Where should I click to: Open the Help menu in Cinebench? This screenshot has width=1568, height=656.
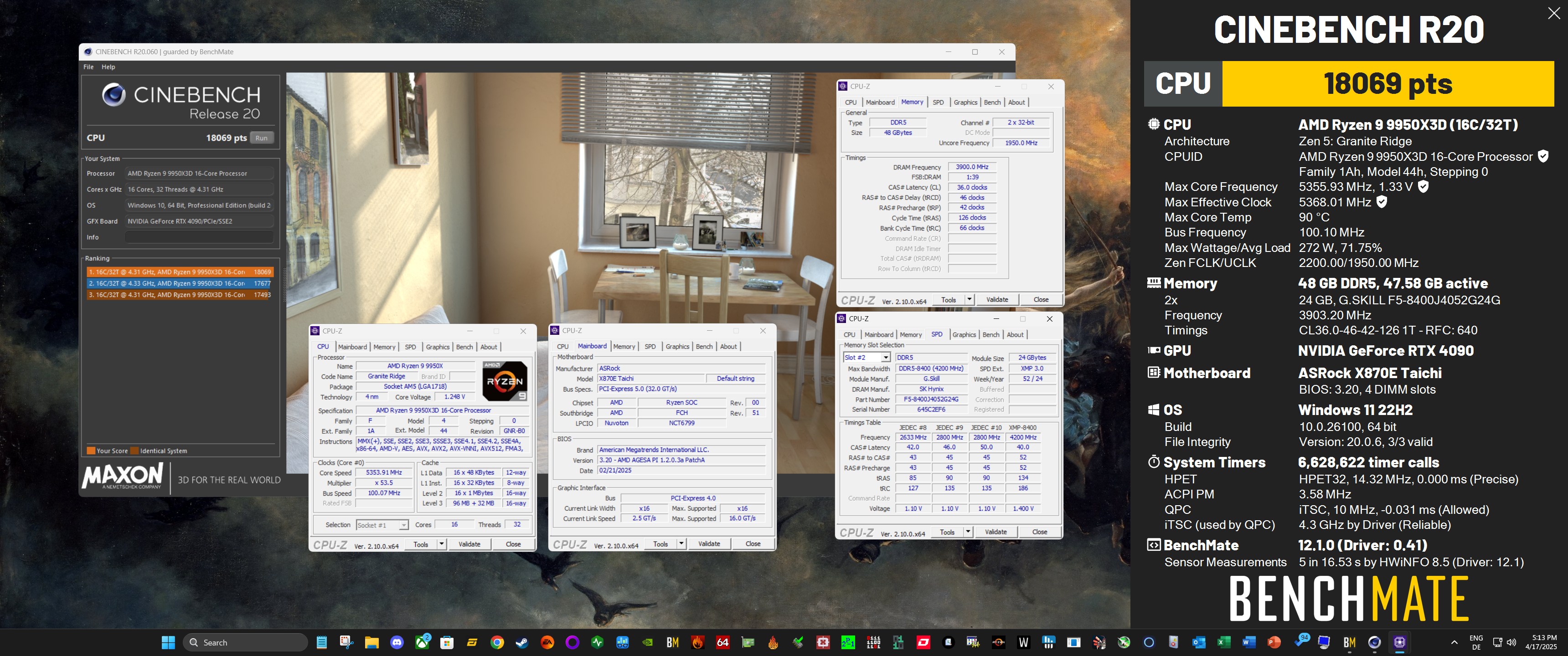tap(108, 67)
